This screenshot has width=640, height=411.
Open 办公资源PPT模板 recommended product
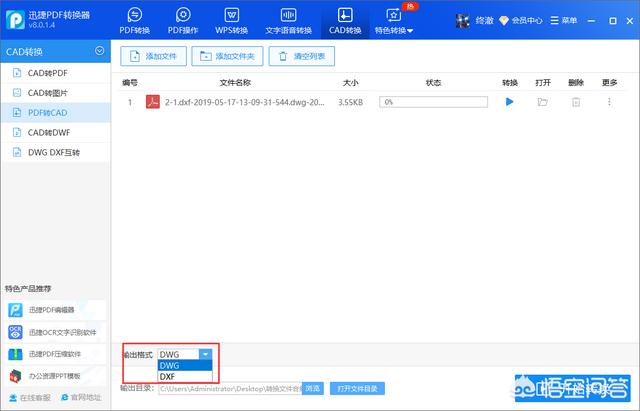click(54, 376)
